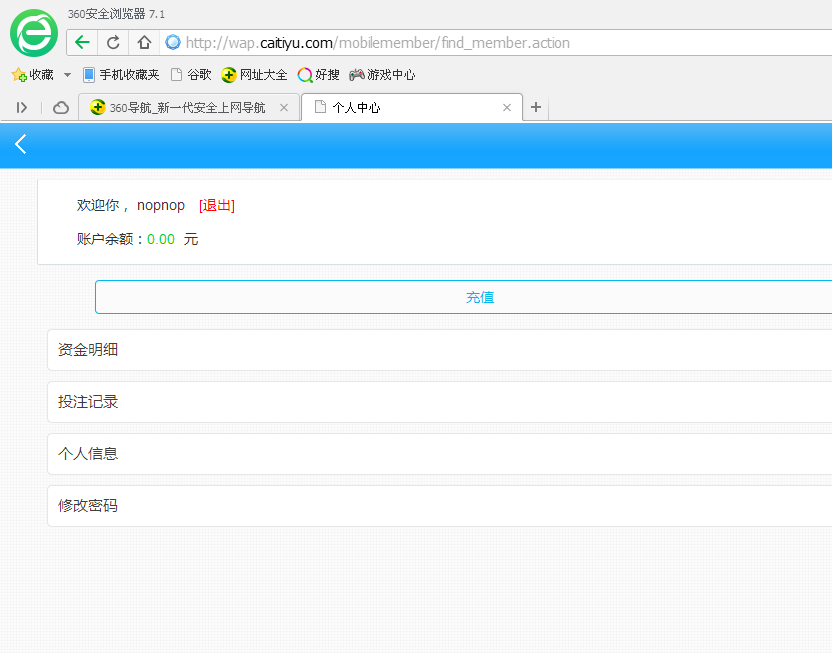Close the 360导航 tab
The image size is (832, 653).
(x=284, y=108)
